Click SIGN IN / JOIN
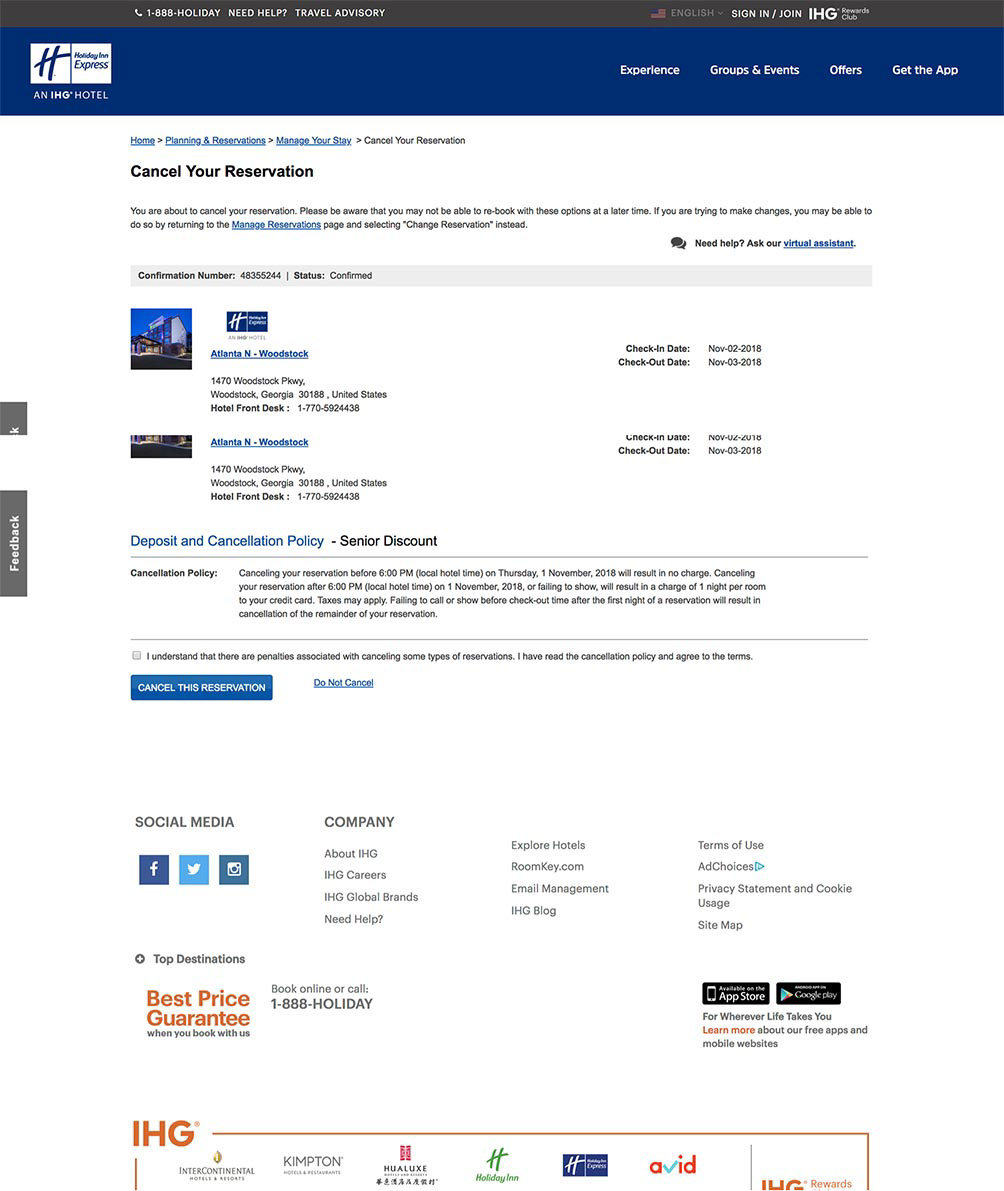The width and height of the screenshot is (1004, 1191). 766,14
